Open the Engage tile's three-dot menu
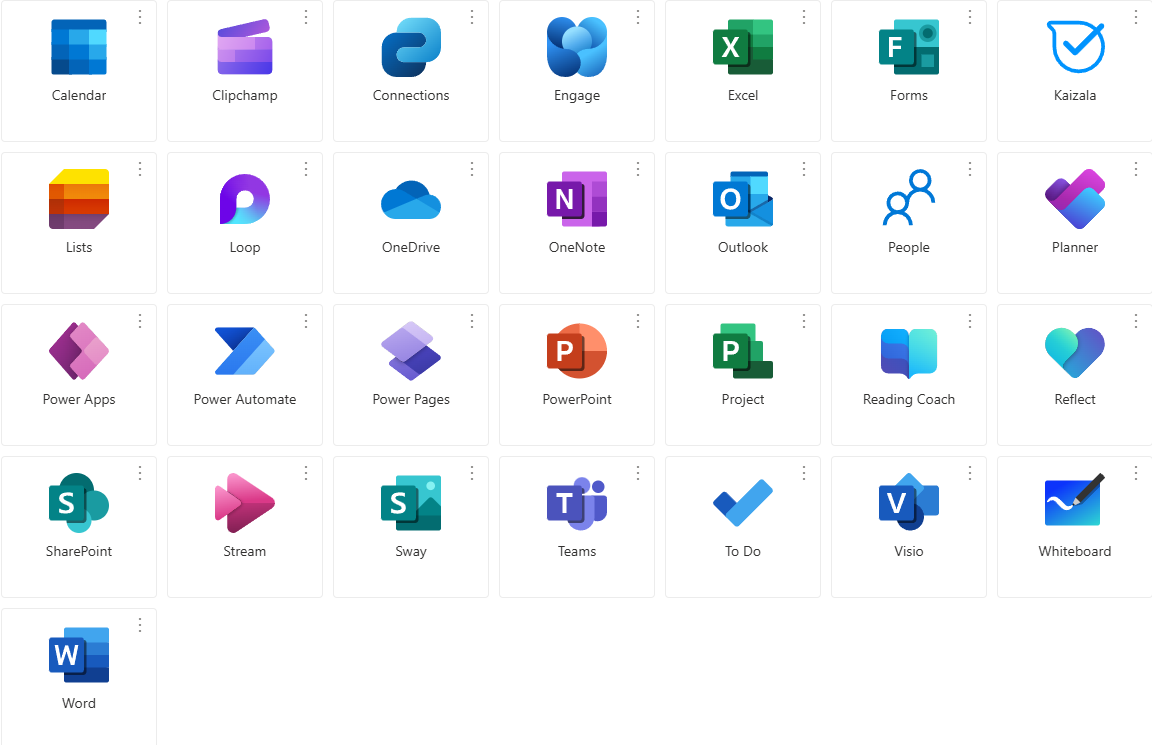Screen dimensions: 1152x745 [x=638, y=17]
